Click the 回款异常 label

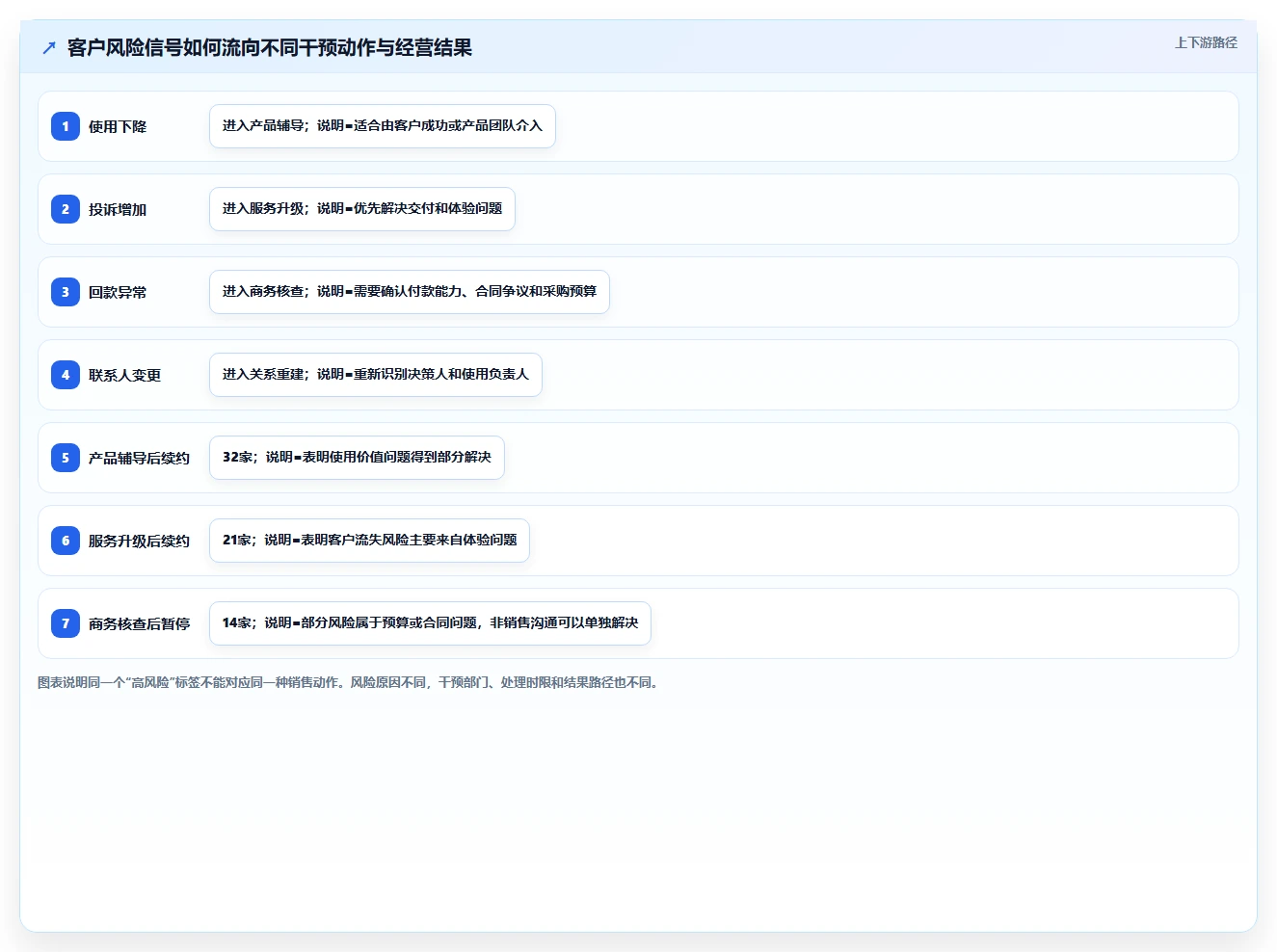click(118, 292)
